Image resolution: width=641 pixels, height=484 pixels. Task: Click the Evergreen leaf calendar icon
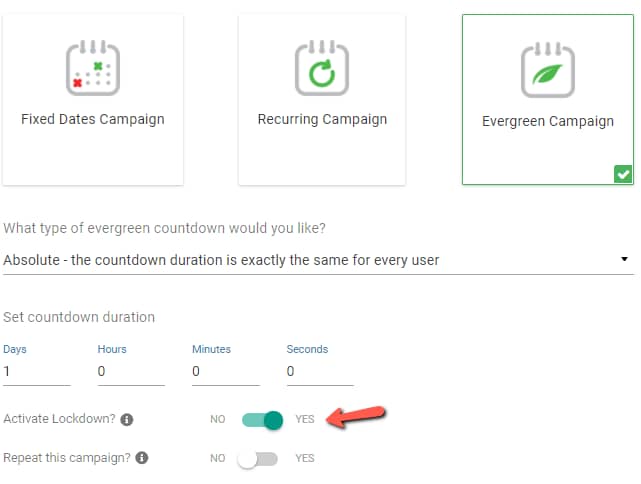(x=548, y=70)
